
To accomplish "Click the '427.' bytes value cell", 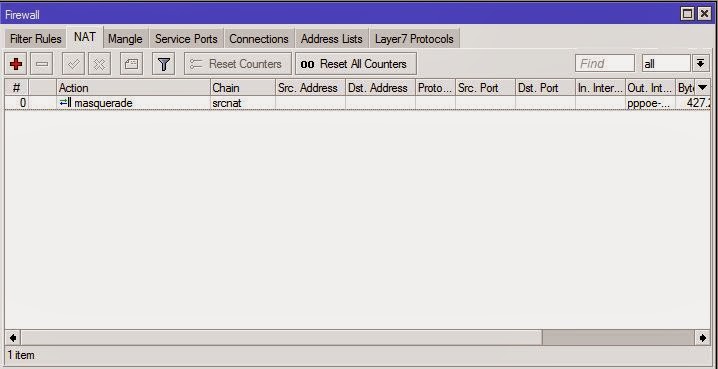I will point(693,103).
